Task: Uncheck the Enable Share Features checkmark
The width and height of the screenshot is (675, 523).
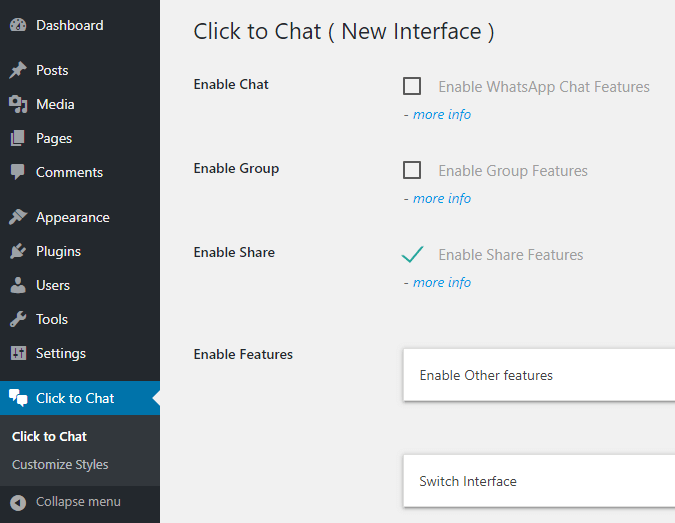Action: 412,254
